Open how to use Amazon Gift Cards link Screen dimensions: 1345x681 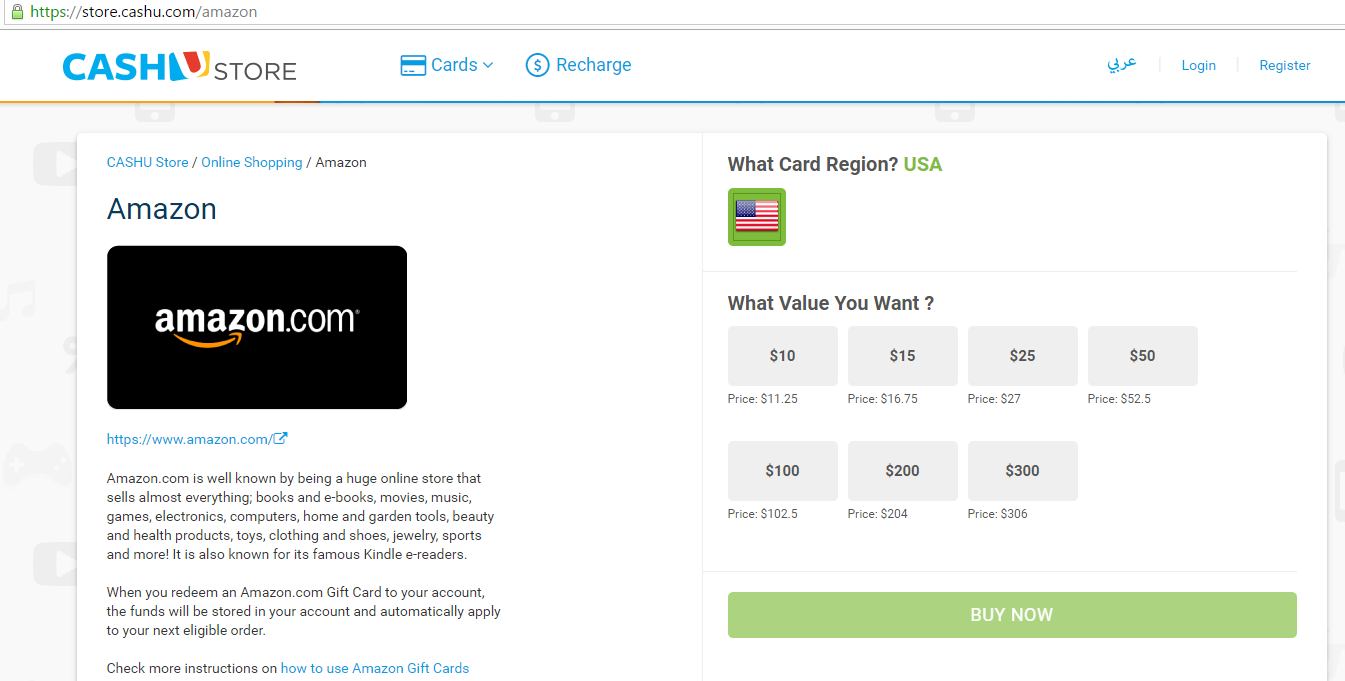coord(375,668)
